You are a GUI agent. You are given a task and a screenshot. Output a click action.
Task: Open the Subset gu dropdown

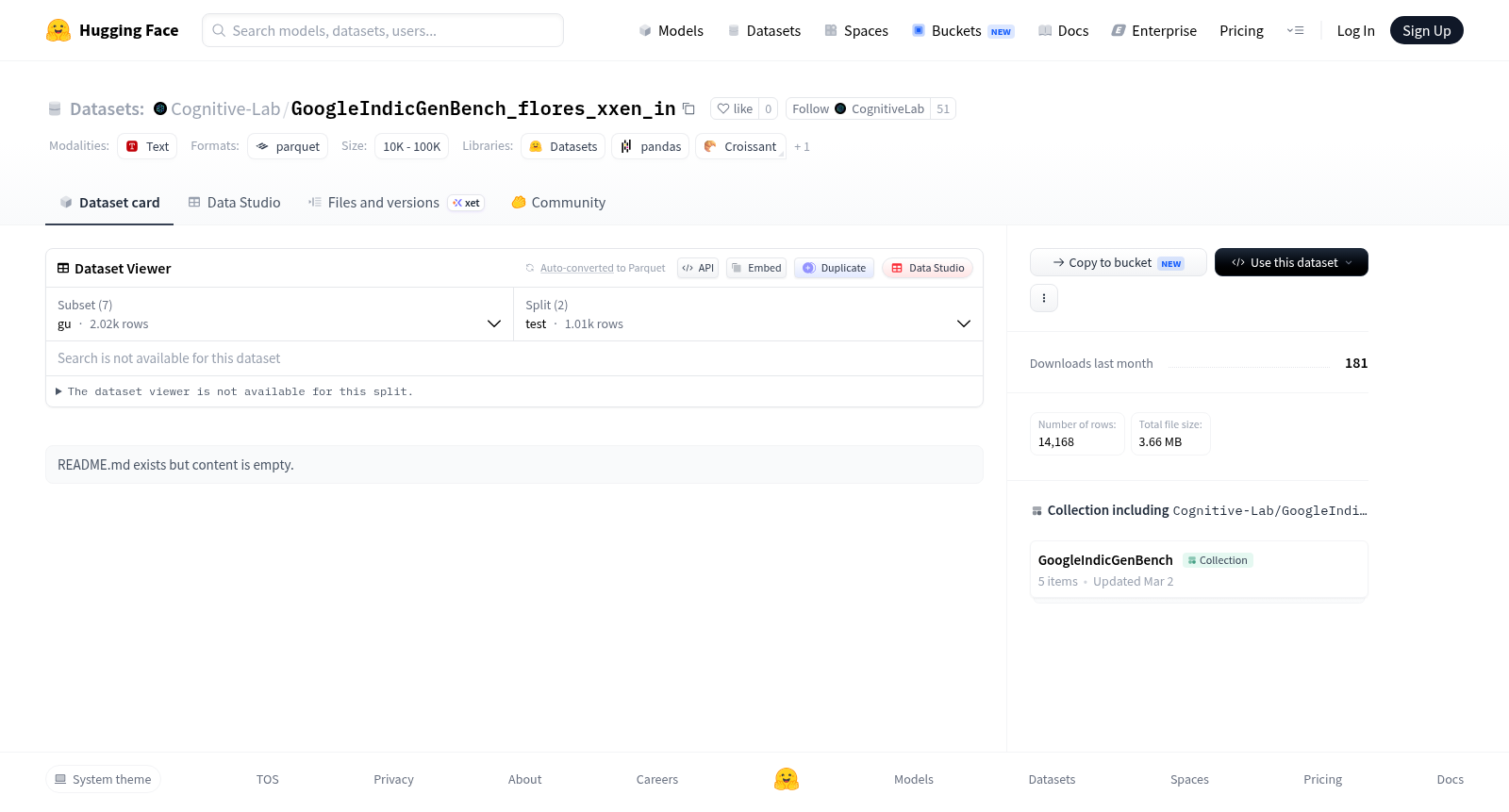pyautogui.click(x=280, y=314)
